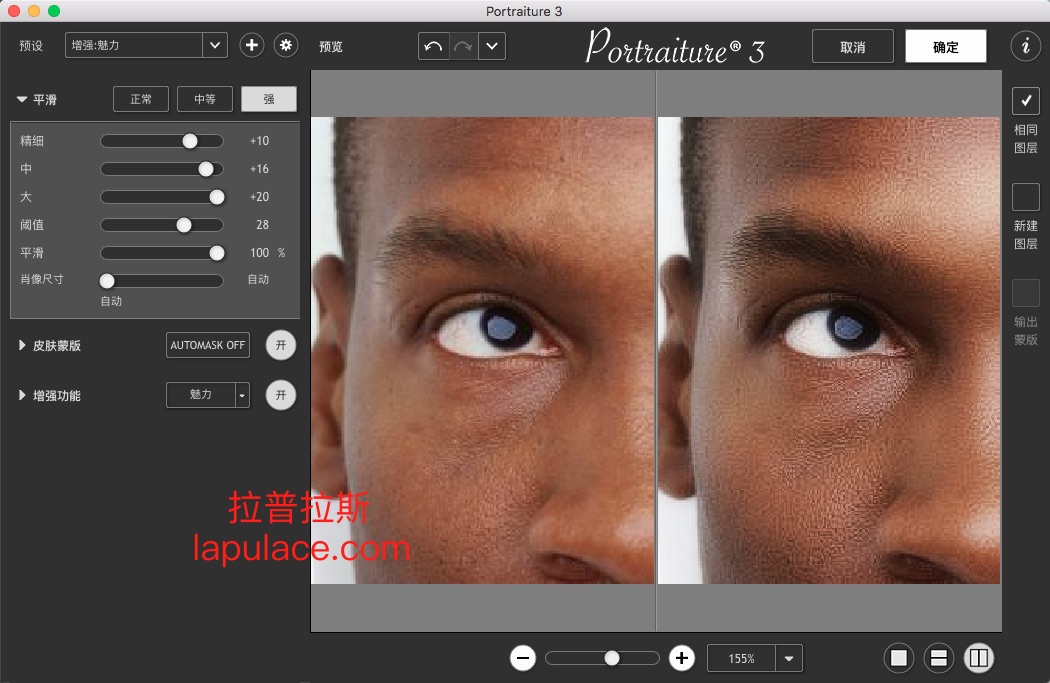Screen dimensions: 1050x683
Task: Click the 确定 button
Action: [x=945, y=47]
